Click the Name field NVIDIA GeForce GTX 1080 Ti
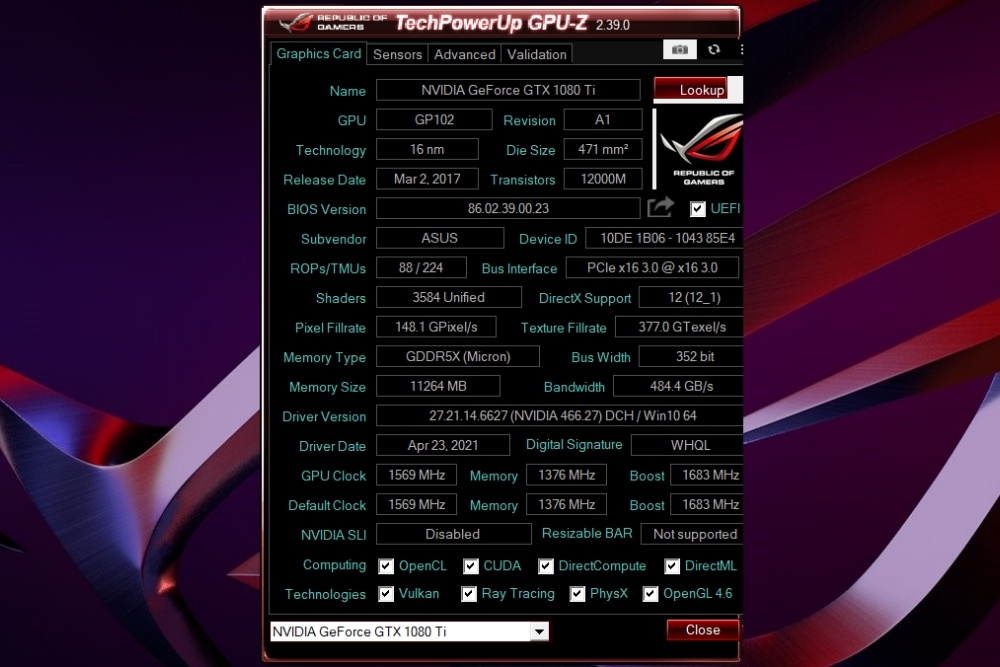Image resolution: width=1000 pixels, height=667 pixels. coord(508,90)
